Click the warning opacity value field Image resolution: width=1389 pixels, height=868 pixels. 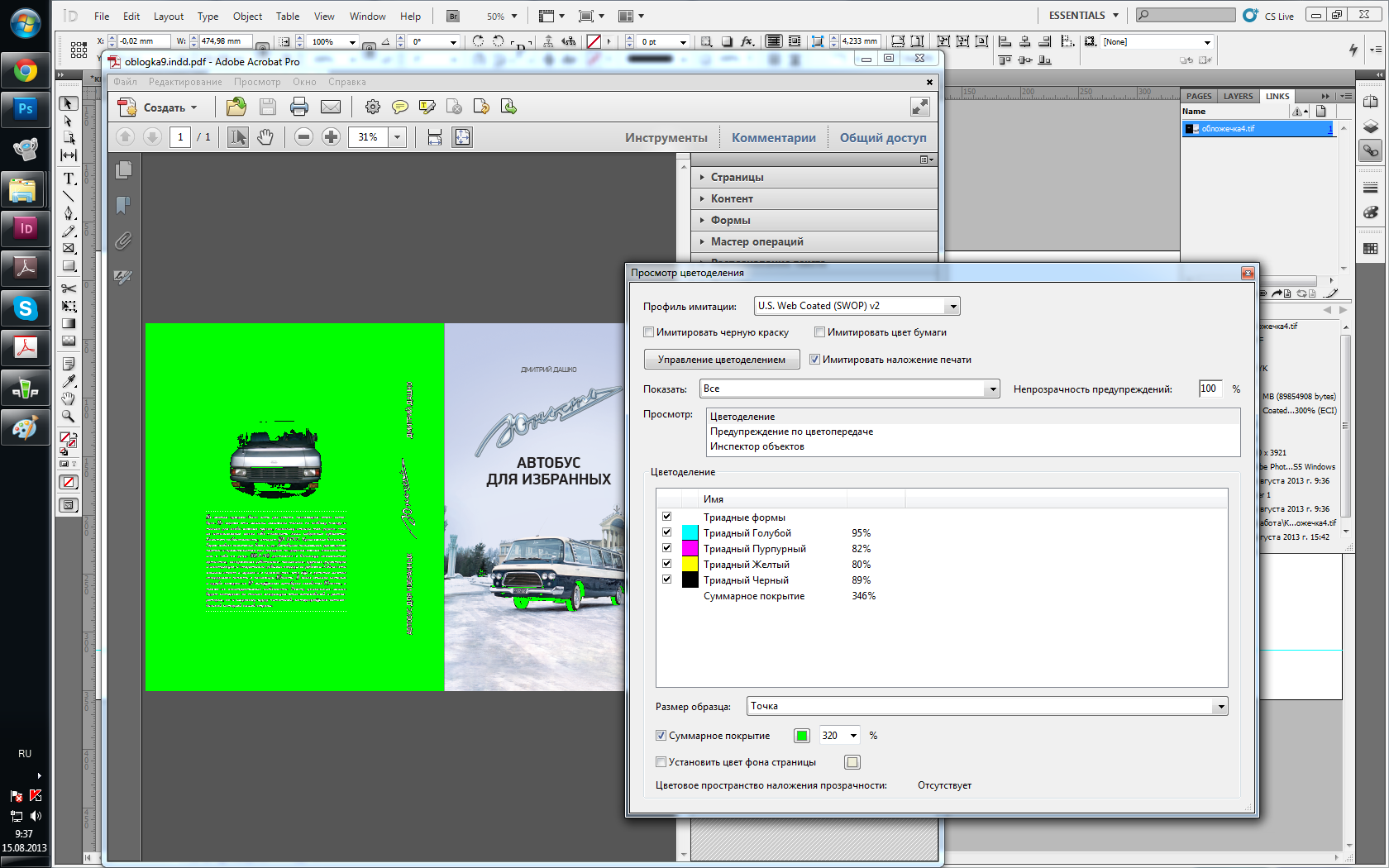tap(1210, 389)
